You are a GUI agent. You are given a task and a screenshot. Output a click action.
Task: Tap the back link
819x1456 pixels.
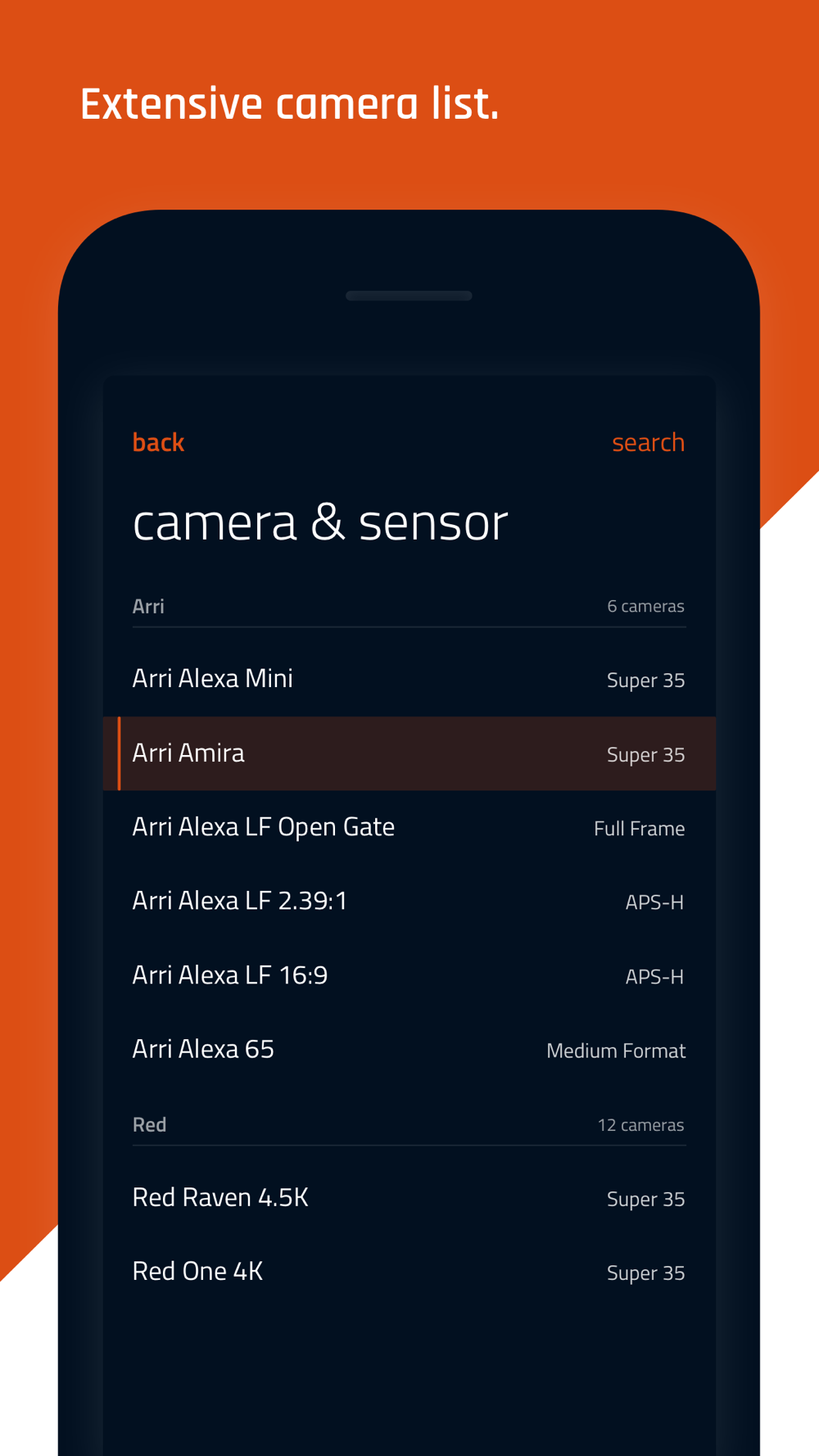tap(158, 442)
